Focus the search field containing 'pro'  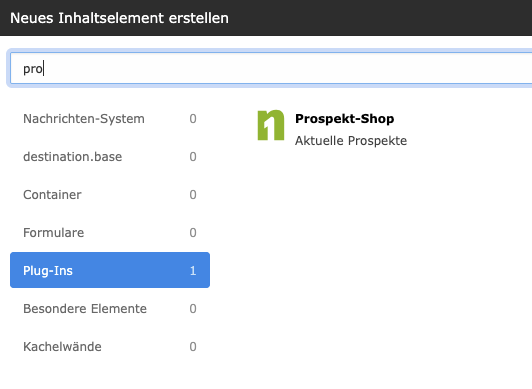[x=271, y=68]
